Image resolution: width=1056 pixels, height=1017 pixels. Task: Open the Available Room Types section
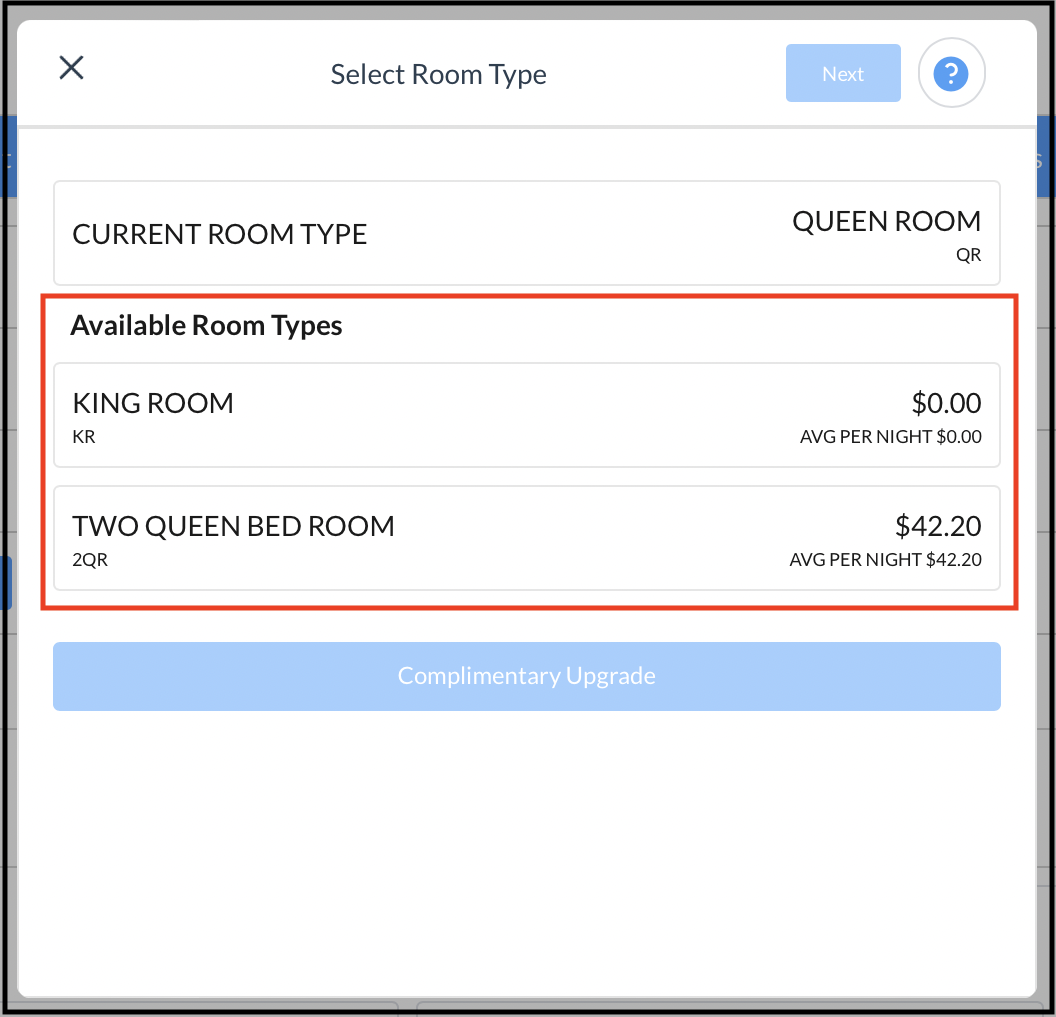point(526,450)
